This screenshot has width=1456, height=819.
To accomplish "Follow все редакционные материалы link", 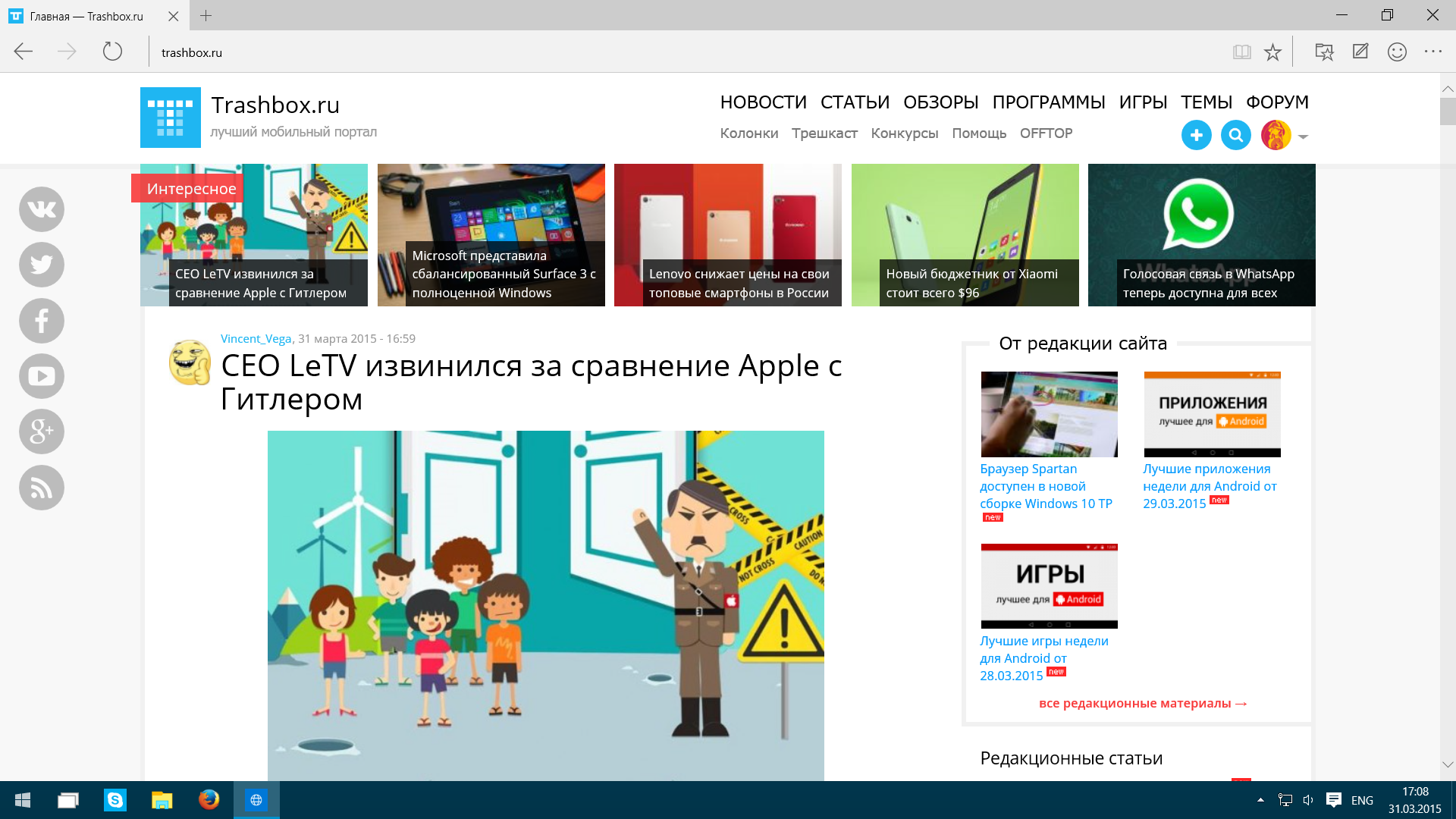I will (x=1143, y=704).
